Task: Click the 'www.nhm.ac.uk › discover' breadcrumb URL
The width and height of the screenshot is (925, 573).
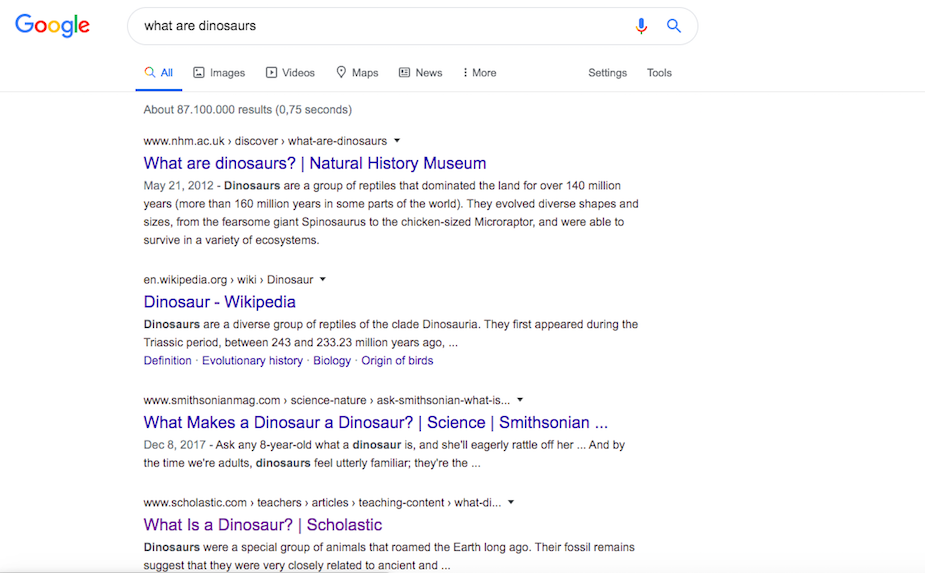Action: click(265, 141)
